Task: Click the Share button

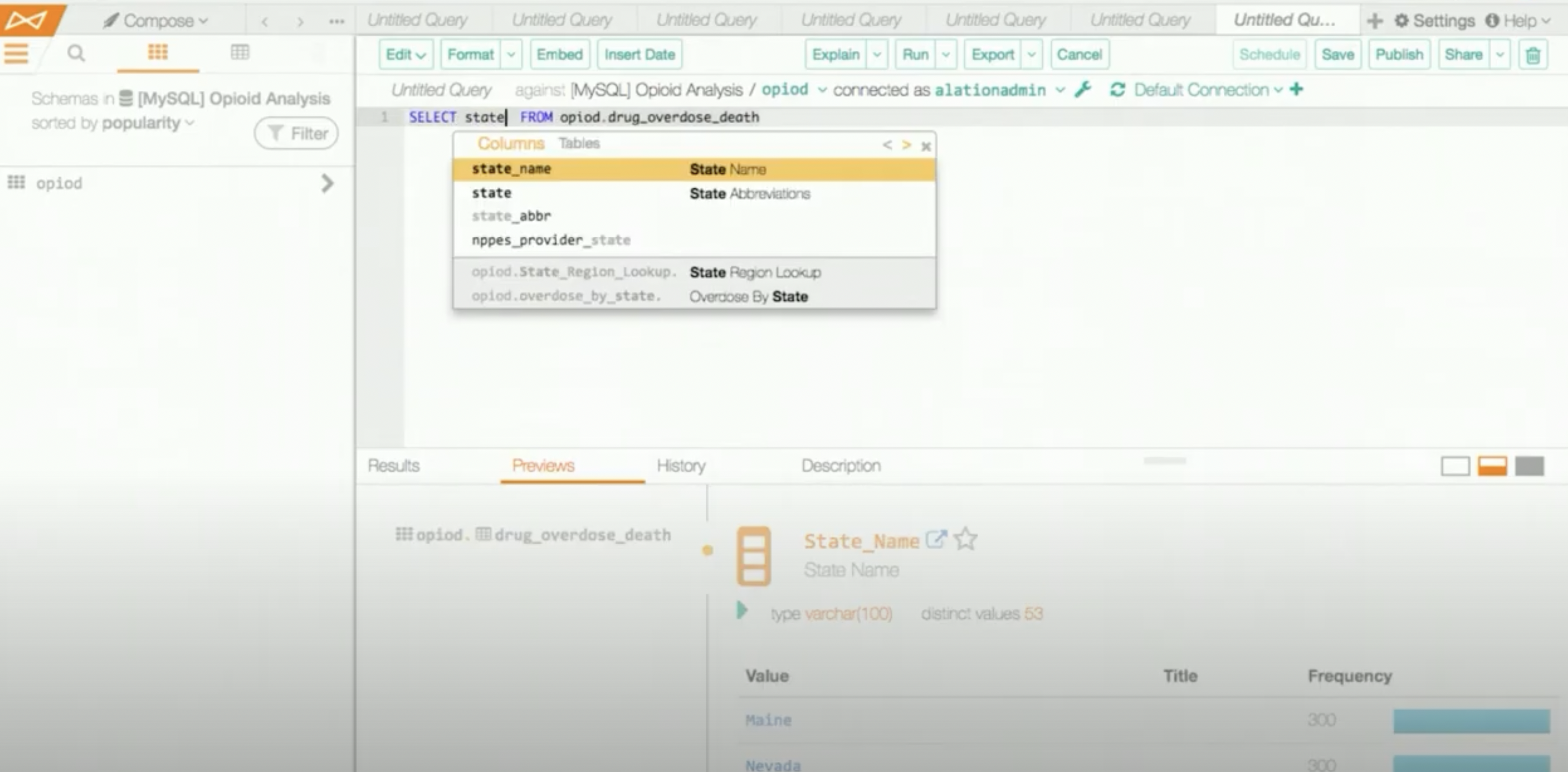Action: 1464,55
